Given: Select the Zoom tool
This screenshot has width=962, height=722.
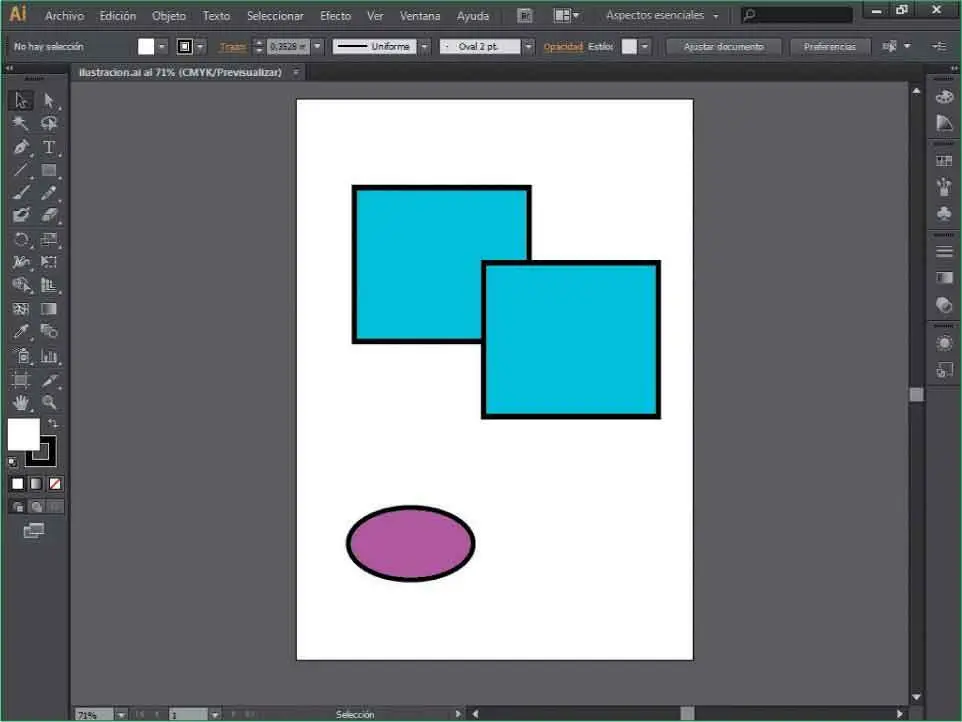Looking at the screenshot, I should [49, 403].
